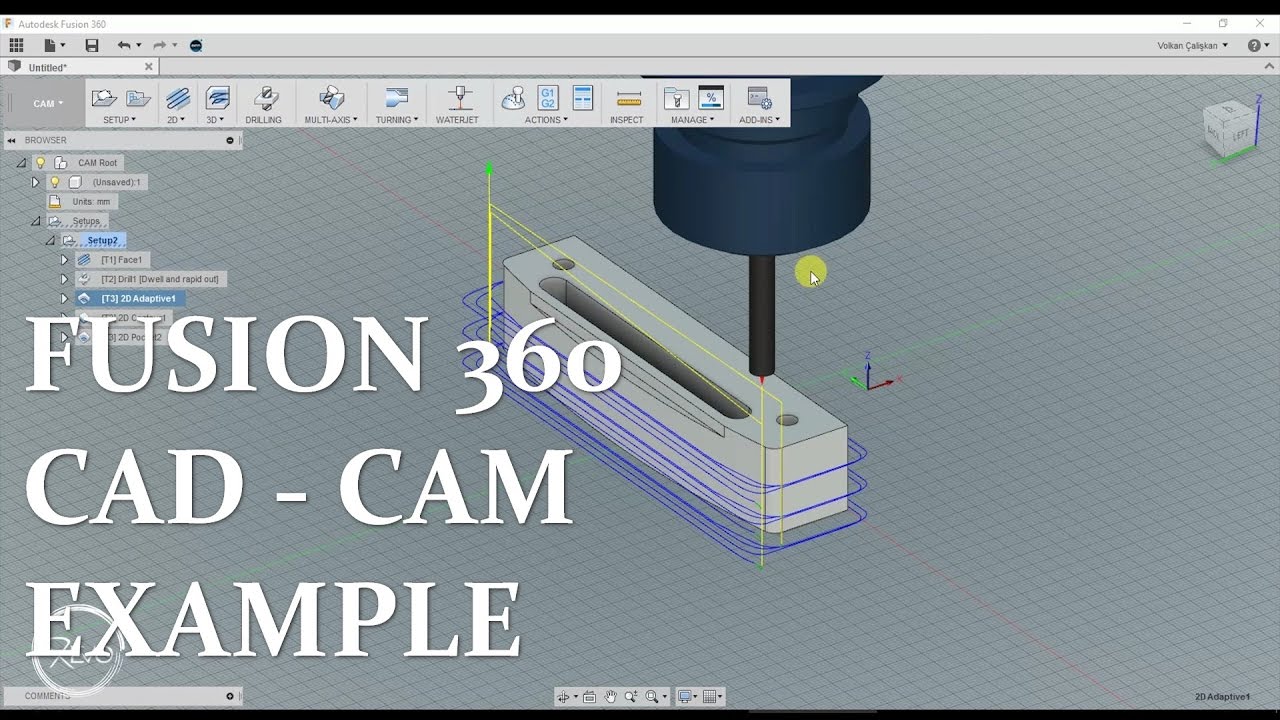
Task: Collapse the Setup2 node
Action: [50, 240]
